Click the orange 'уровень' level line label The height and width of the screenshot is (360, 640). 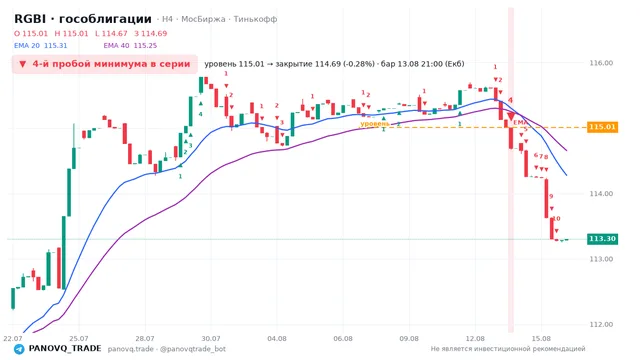(375, 123)
